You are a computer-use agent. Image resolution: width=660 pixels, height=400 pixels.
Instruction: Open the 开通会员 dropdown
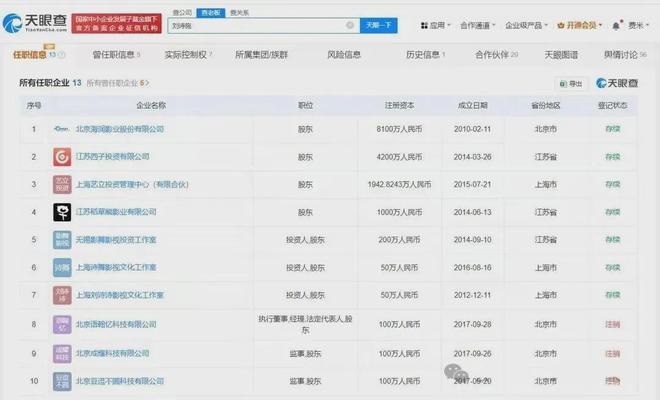[580, 26]
